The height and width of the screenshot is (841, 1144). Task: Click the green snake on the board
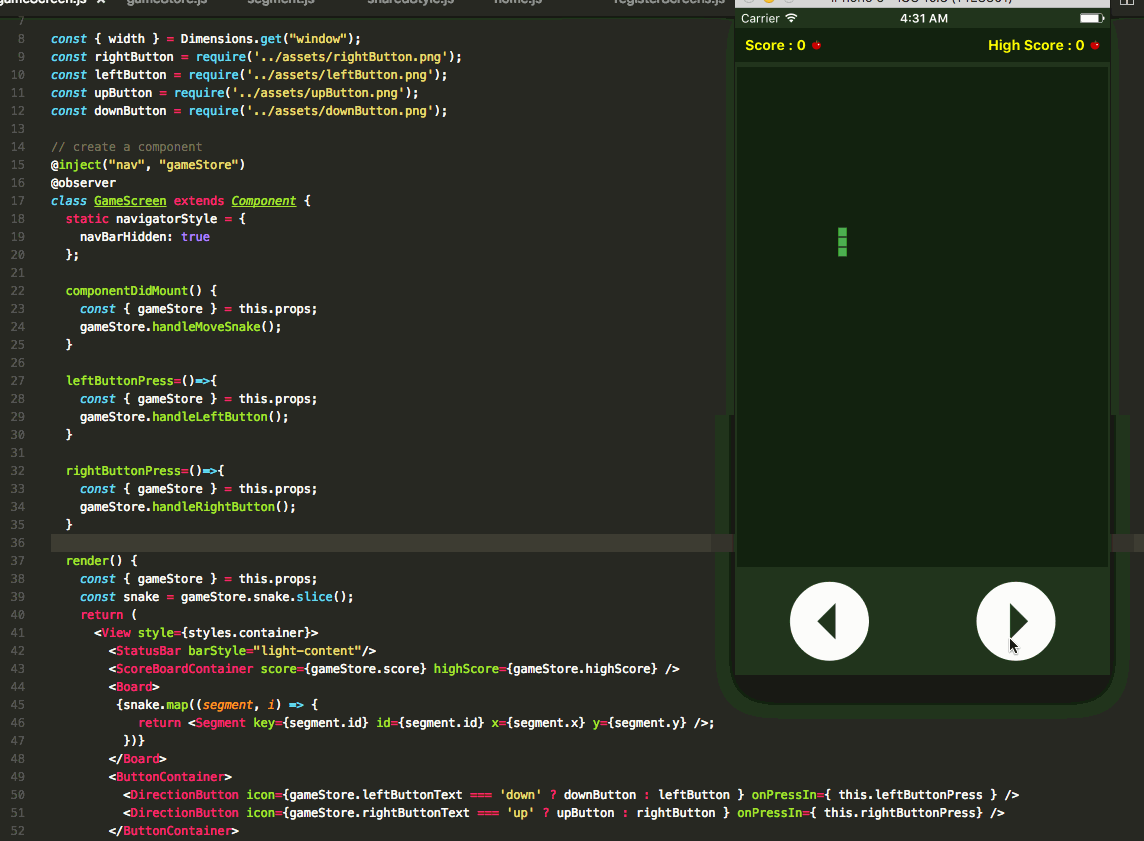click(843, 242)
